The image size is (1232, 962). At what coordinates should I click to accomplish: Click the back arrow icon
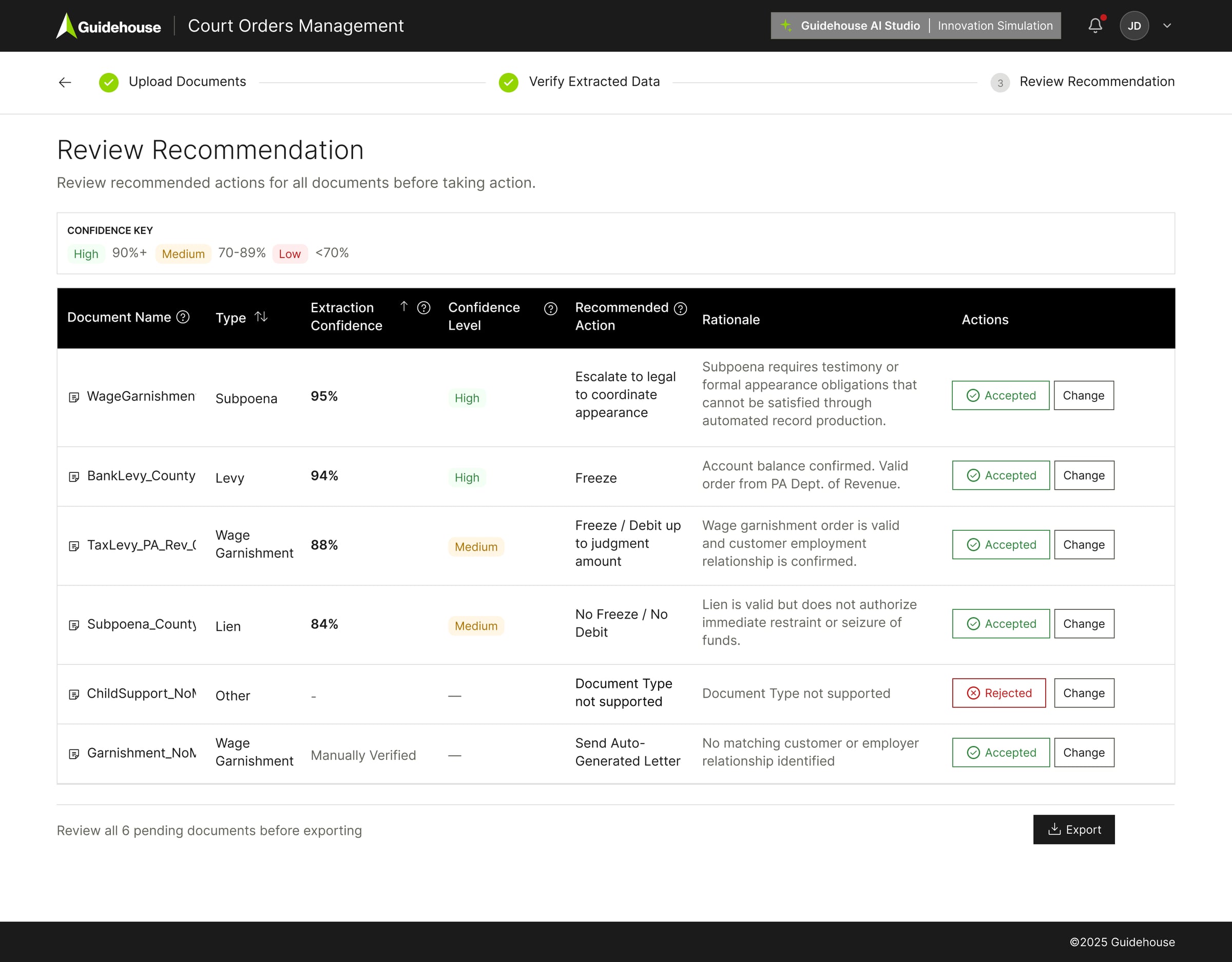click(x=65, y=82)
